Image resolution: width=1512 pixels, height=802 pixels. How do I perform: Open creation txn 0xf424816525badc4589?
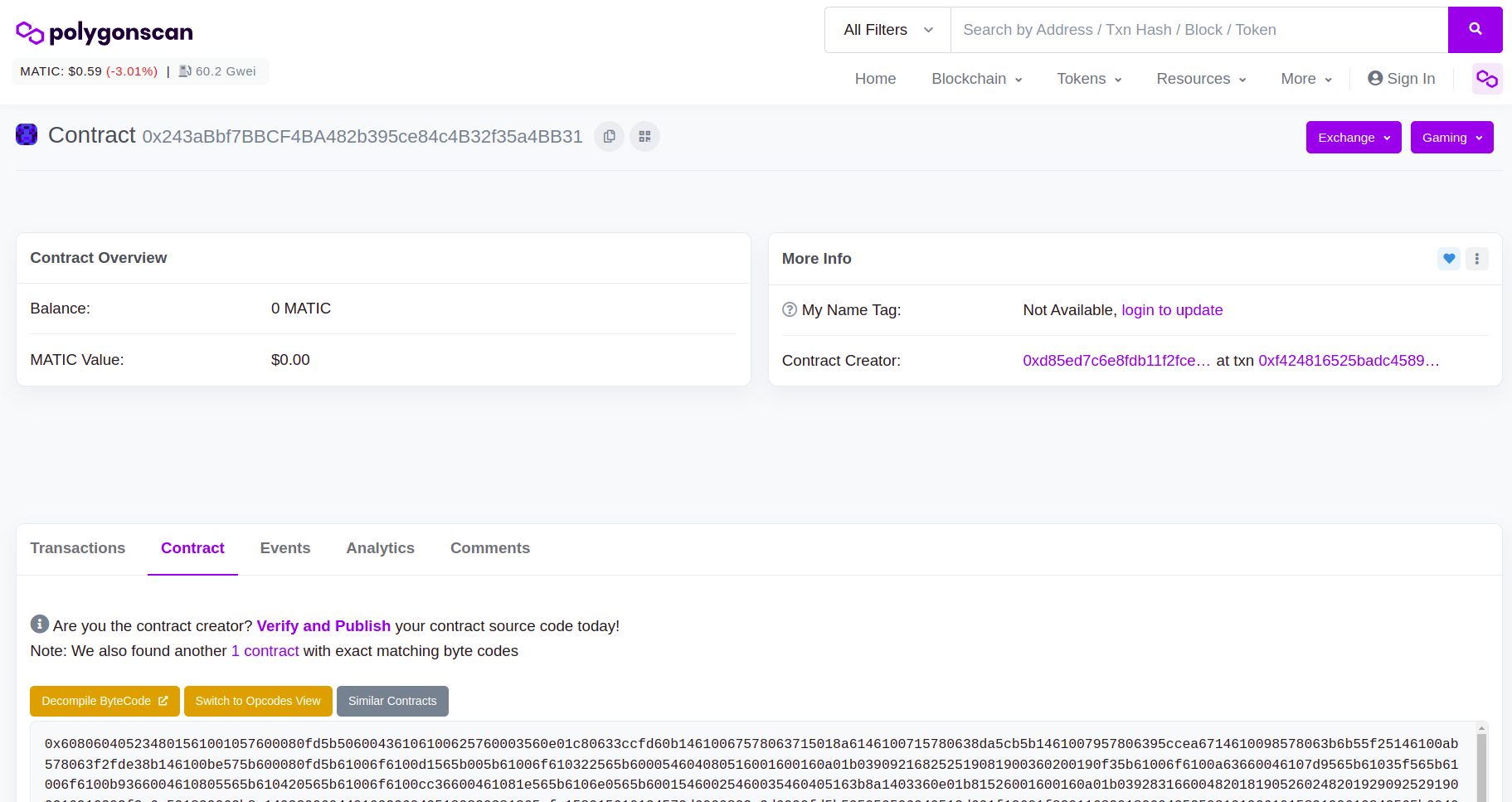[x=1349, y=361]
